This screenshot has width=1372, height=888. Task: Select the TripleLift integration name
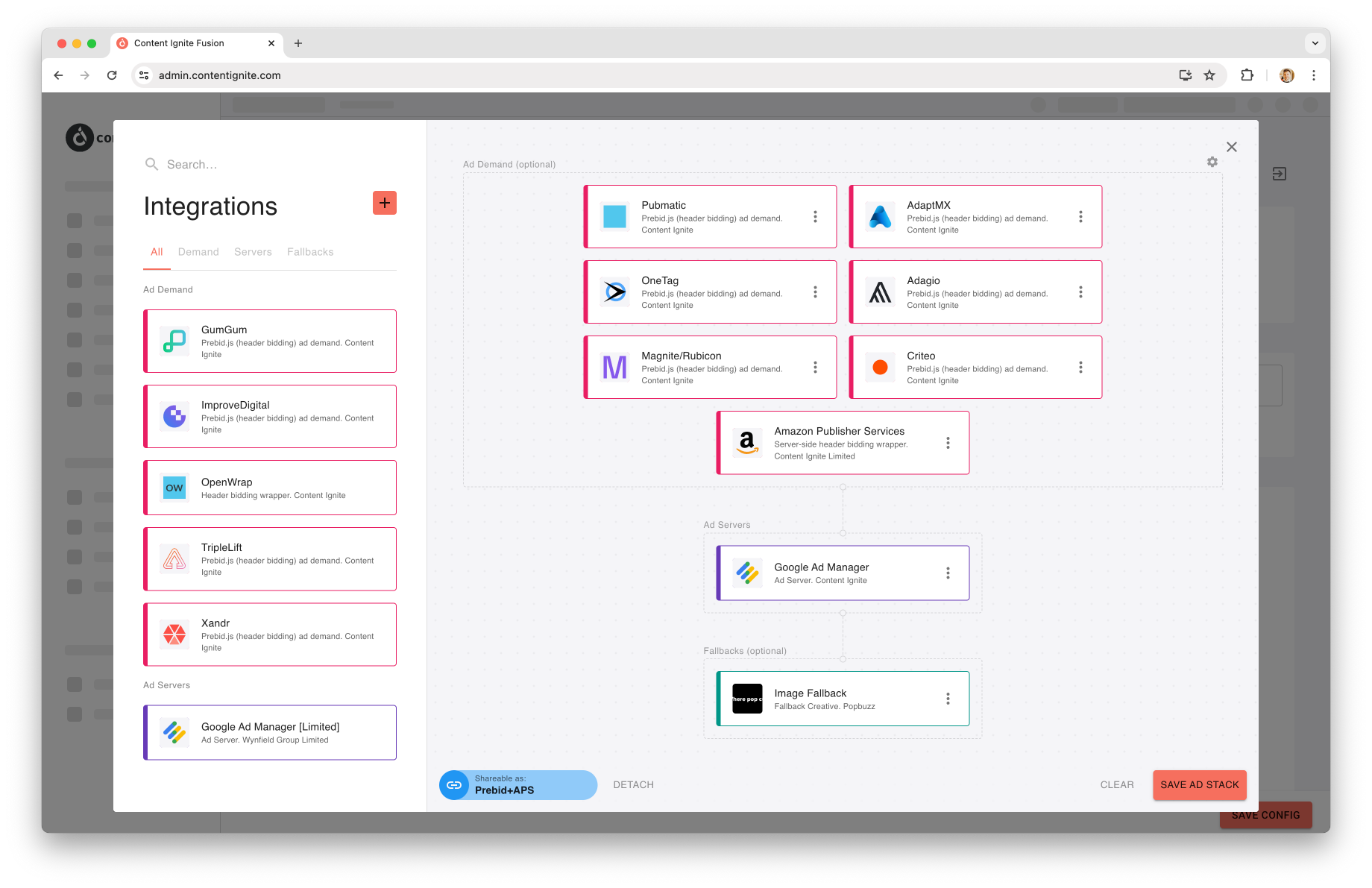pos(221,547)
